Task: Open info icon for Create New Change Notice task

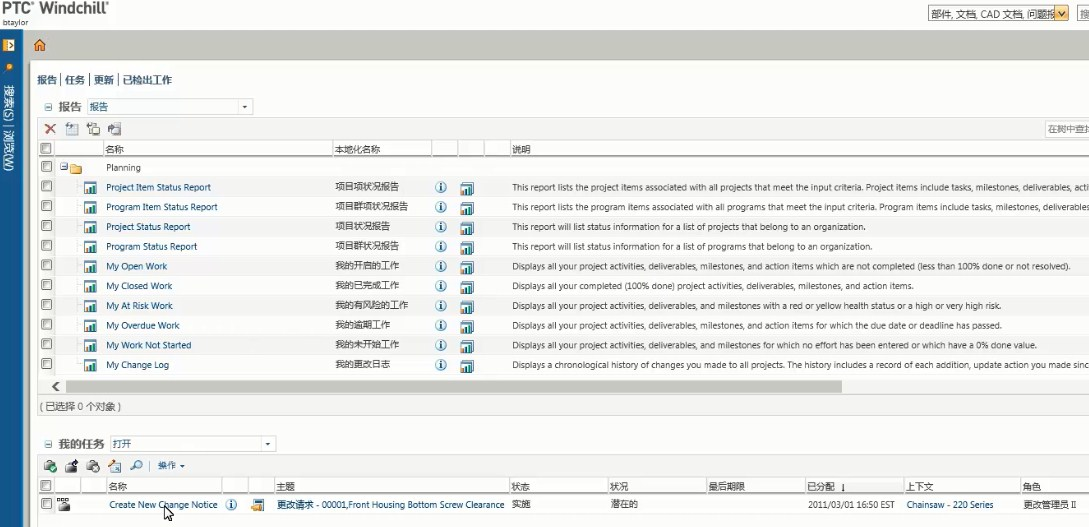Action: pos(231,505)
